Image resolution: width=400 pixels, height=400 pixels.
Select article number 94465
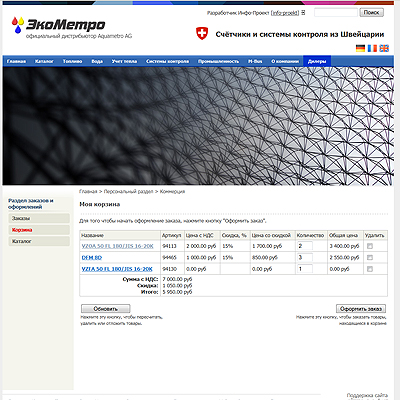169,257
